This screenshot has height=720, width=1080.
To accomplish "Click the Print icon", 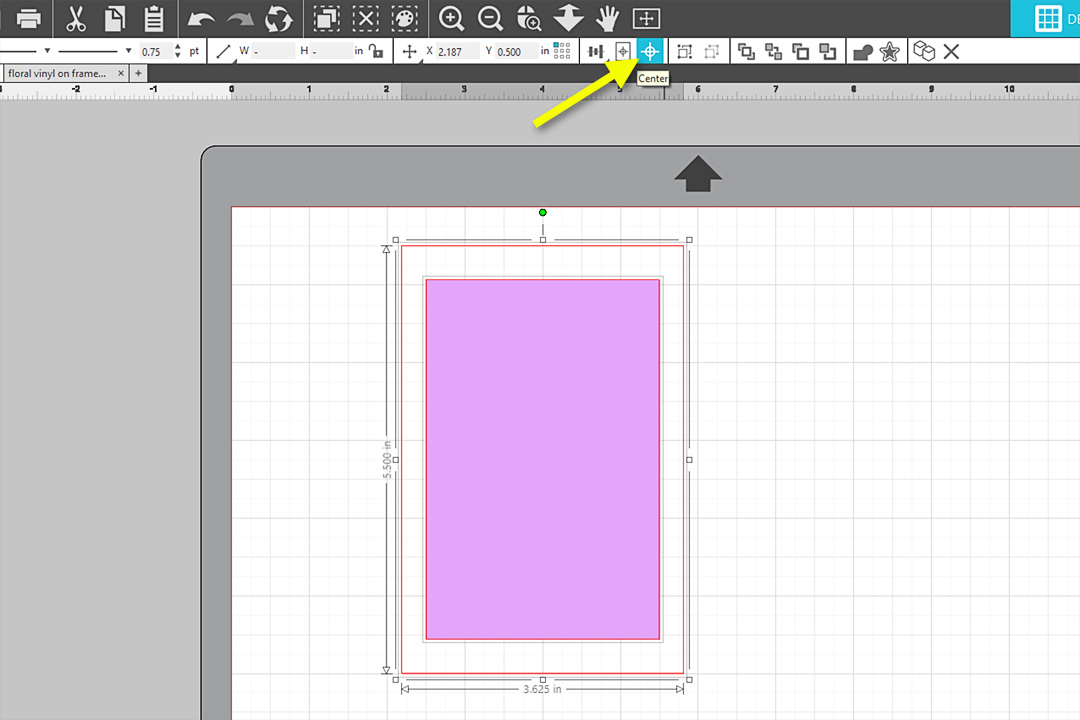I will (x=29, y=18).
